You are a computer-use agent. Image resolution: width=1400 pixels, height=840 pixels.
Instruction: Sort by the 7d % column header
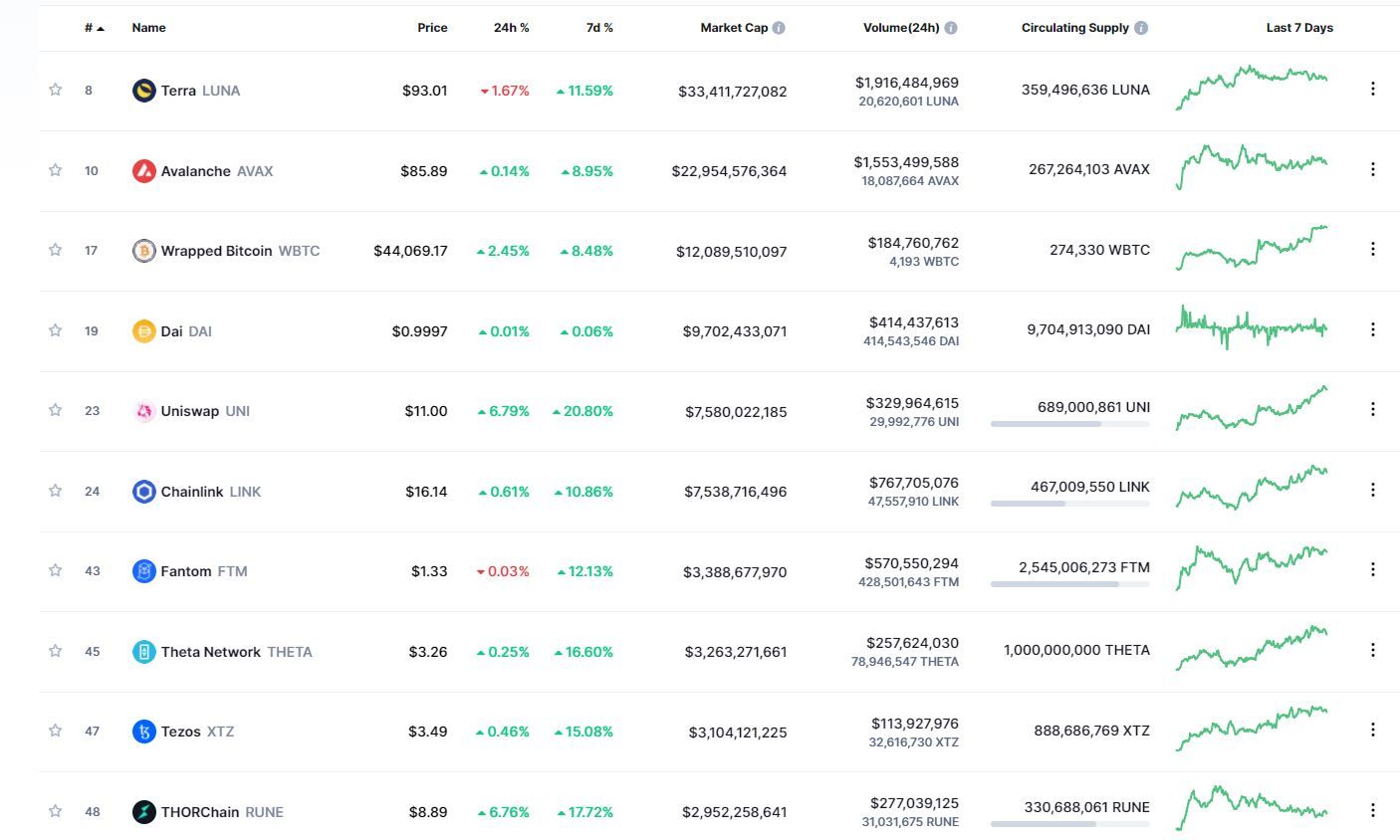599,28
